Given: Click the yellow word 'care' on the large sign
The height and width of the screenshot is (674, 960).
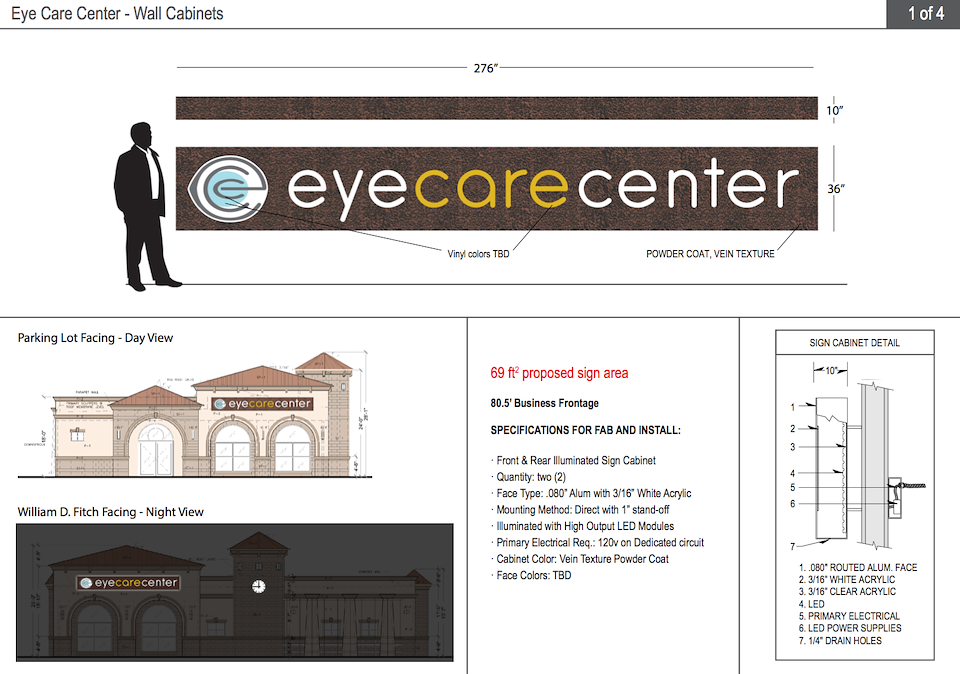Looking at the screenshot, I should 490,187.
